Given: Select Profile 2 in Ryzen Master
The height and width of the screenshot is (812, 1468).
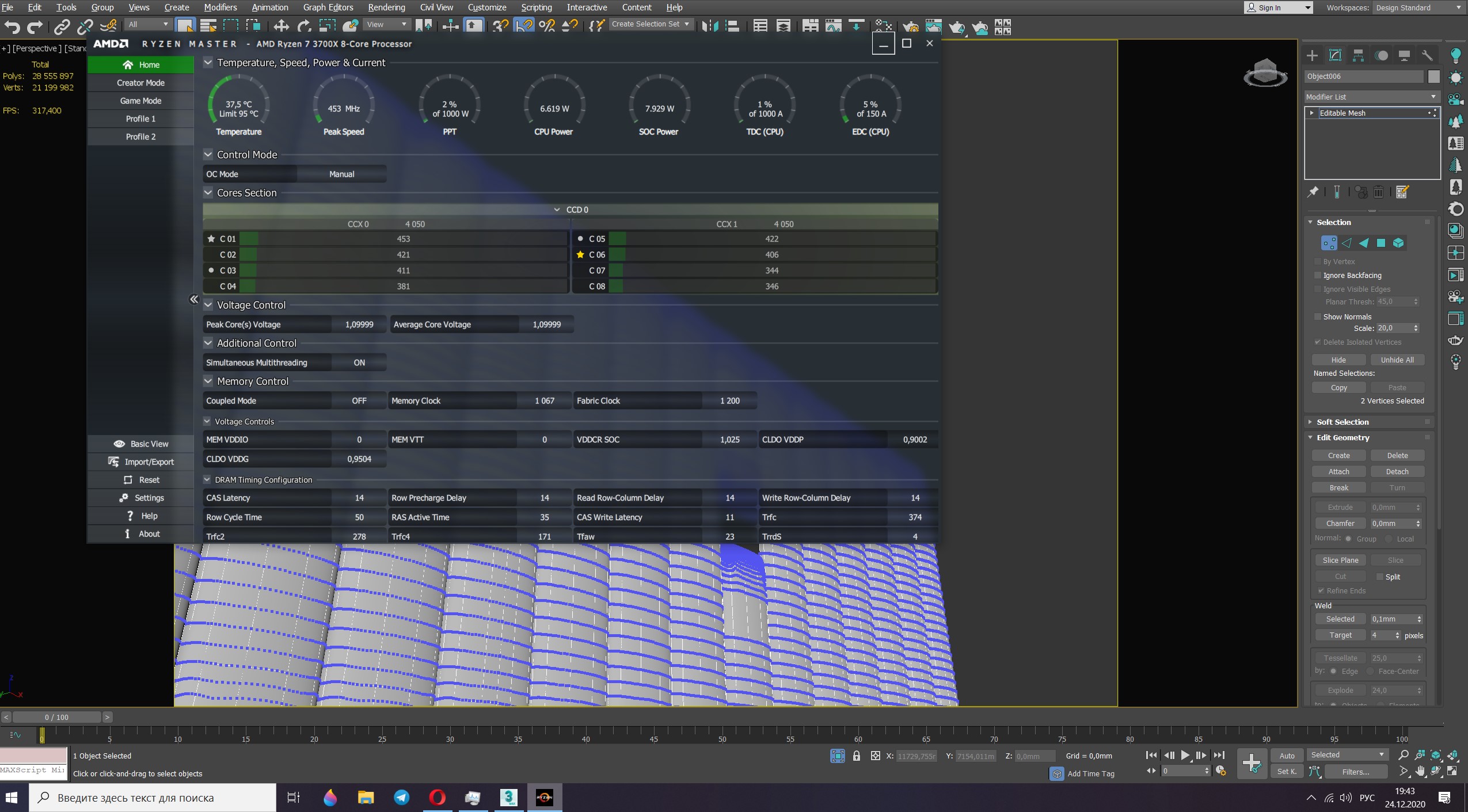Looking at the screenshot, I should (140, 136).
